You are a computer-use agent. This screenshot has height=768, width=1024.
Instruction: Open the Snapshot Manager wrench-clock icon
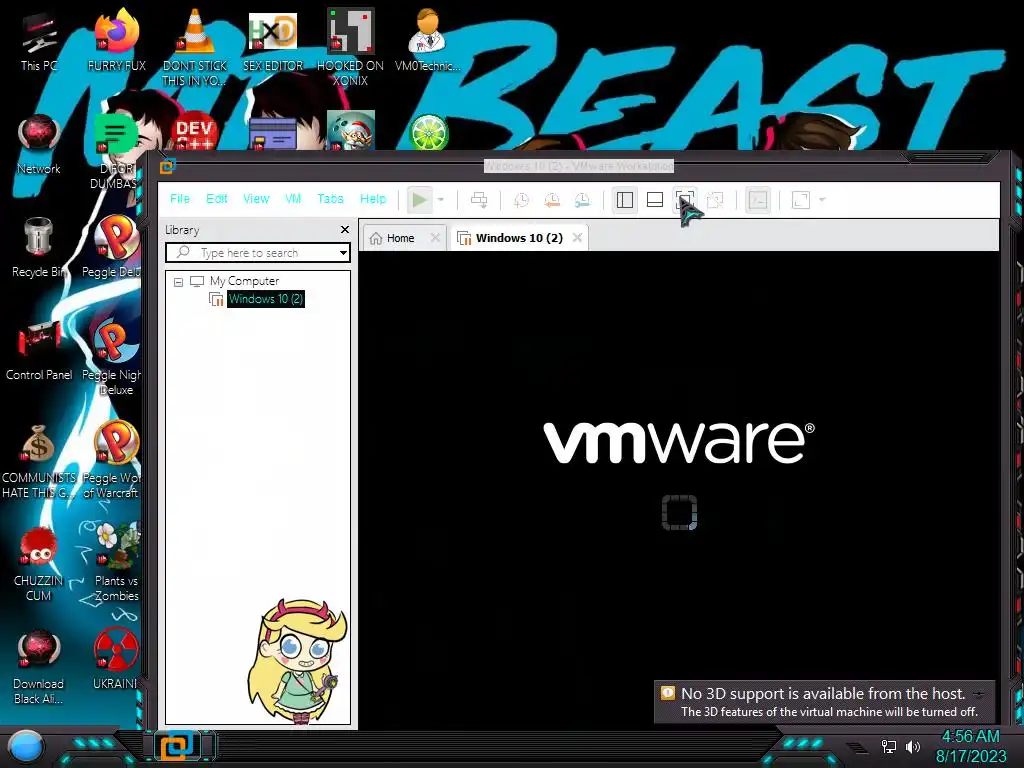click(x=582, y=200)
